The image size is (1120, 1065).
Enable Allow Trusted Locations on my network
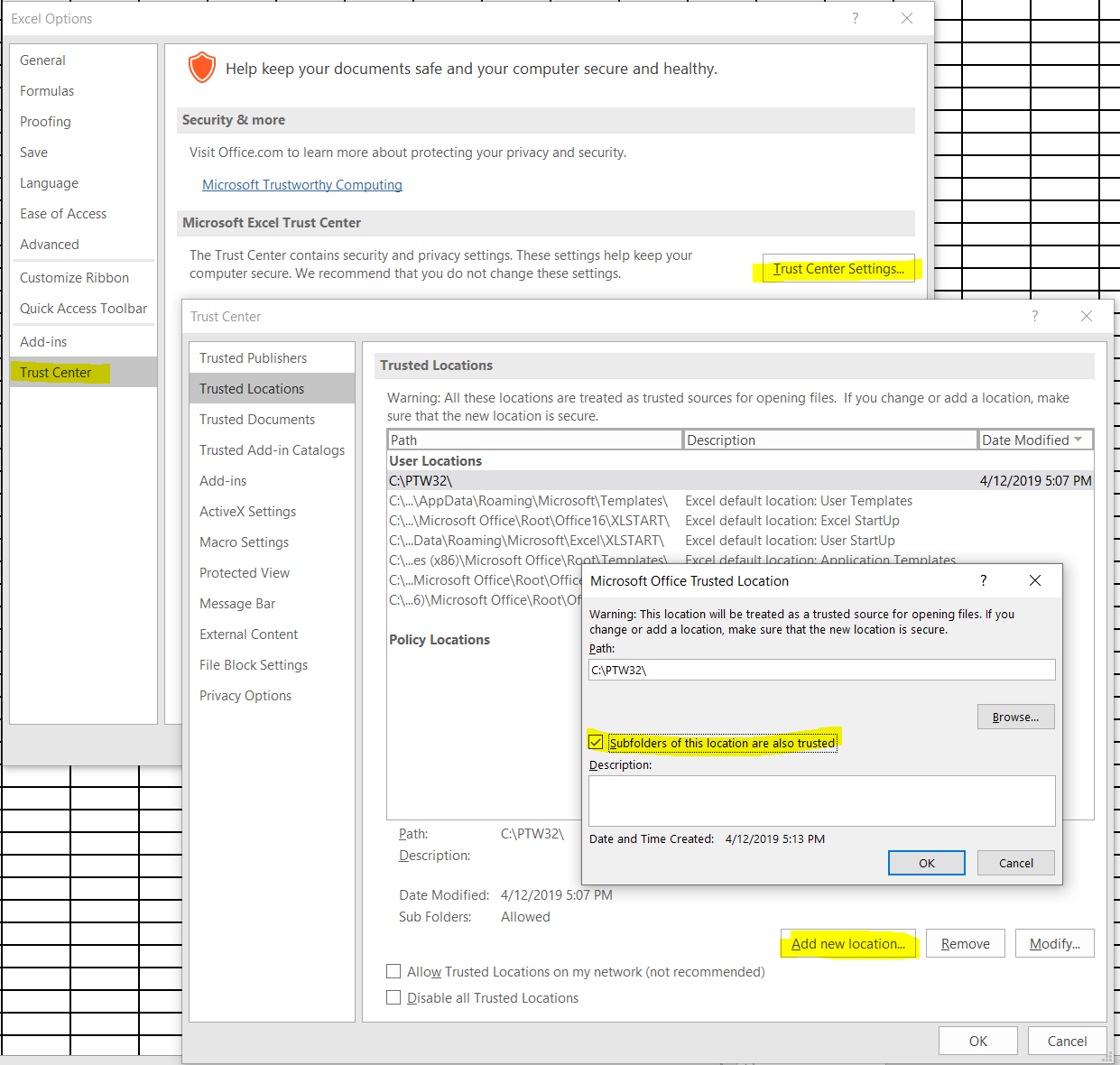[393, 971]
